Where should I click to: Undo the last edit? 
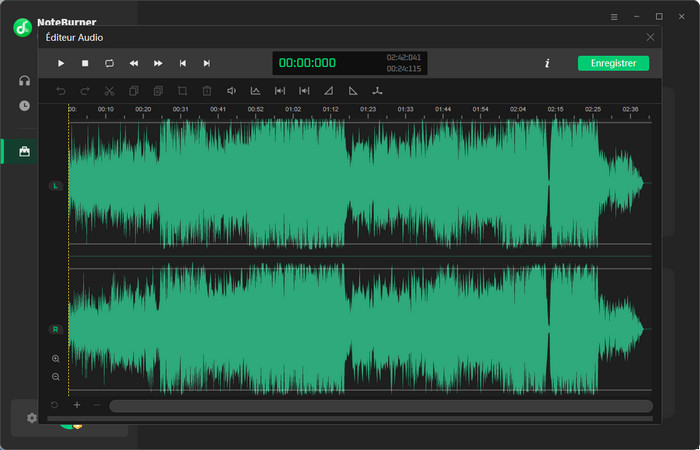click(61, 91)
